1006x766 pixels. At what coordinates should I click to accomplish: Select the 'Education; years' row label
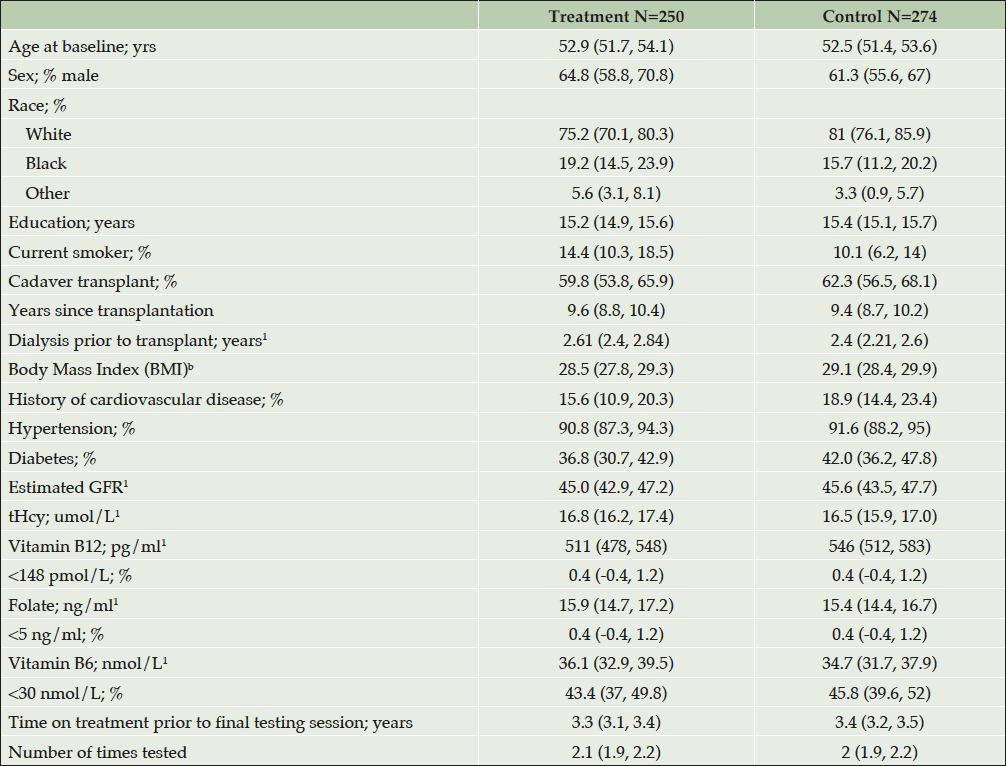71,222
